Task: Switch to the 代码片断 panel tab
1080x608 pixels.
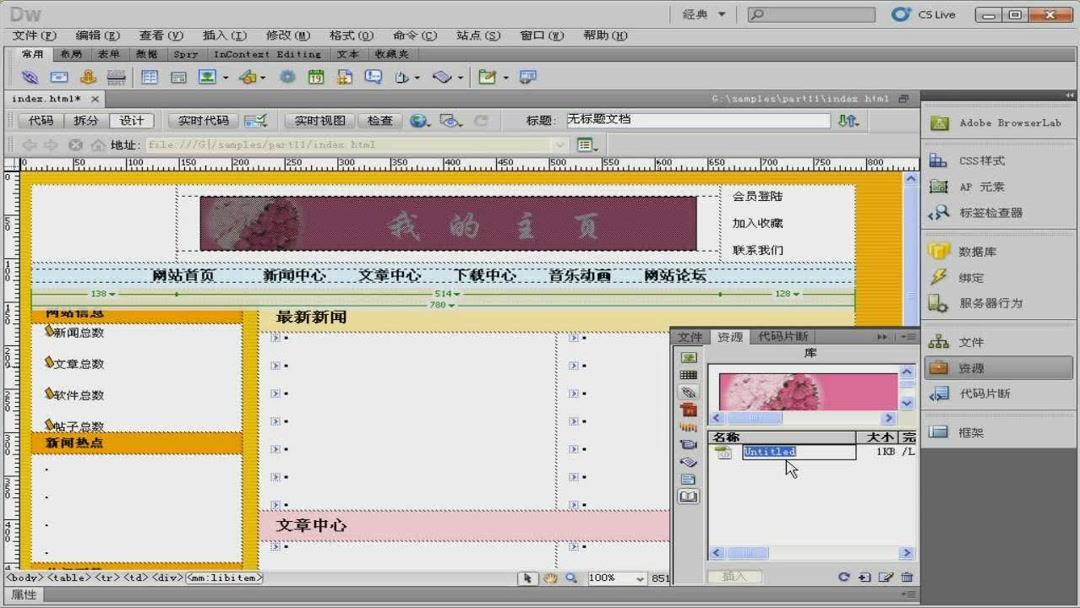Action: tap(786, 336)
